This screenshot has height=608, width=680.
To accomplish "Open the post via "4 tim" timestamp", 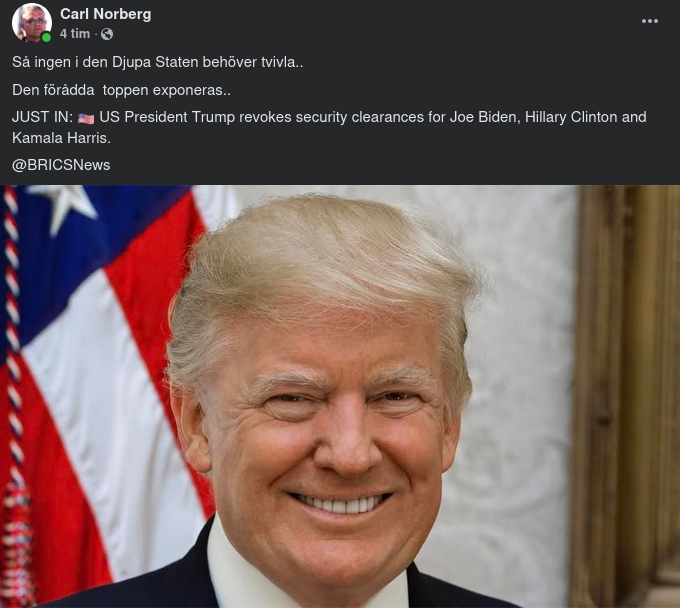I will pyautogui.click(x=75, y=34).
